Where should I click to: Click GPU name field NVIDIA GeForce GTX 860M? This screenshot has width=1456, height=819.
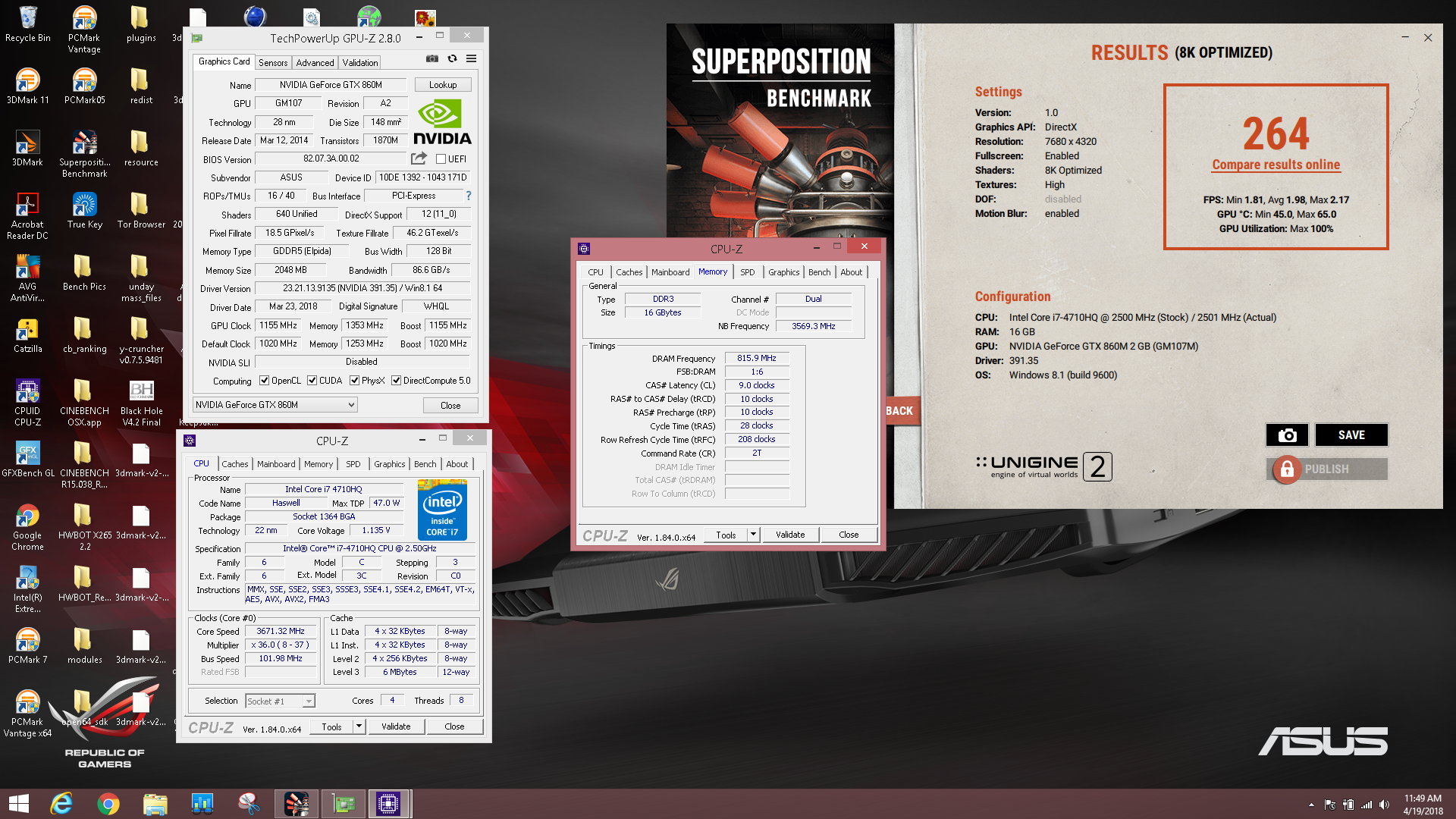coord(331,85)
